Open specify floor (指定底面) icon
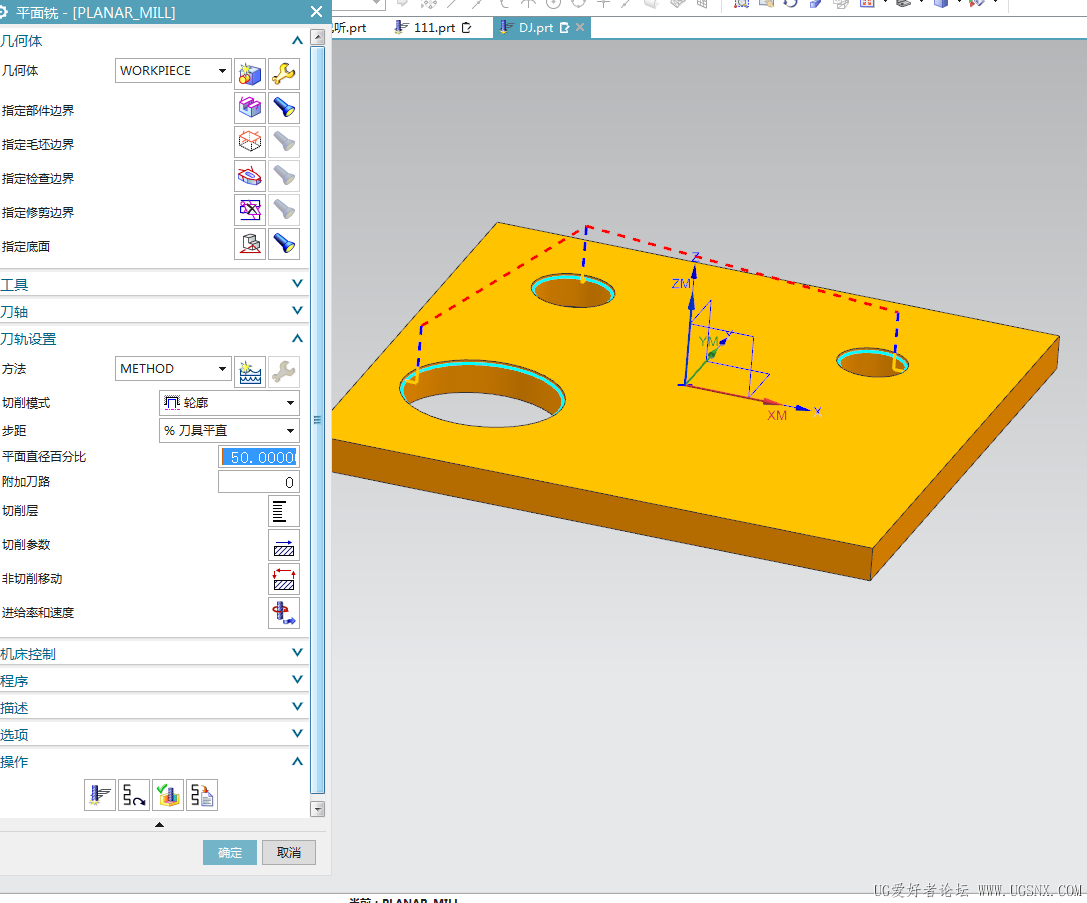Screen dimensions: 1087x903 click(x=250, y=243)
